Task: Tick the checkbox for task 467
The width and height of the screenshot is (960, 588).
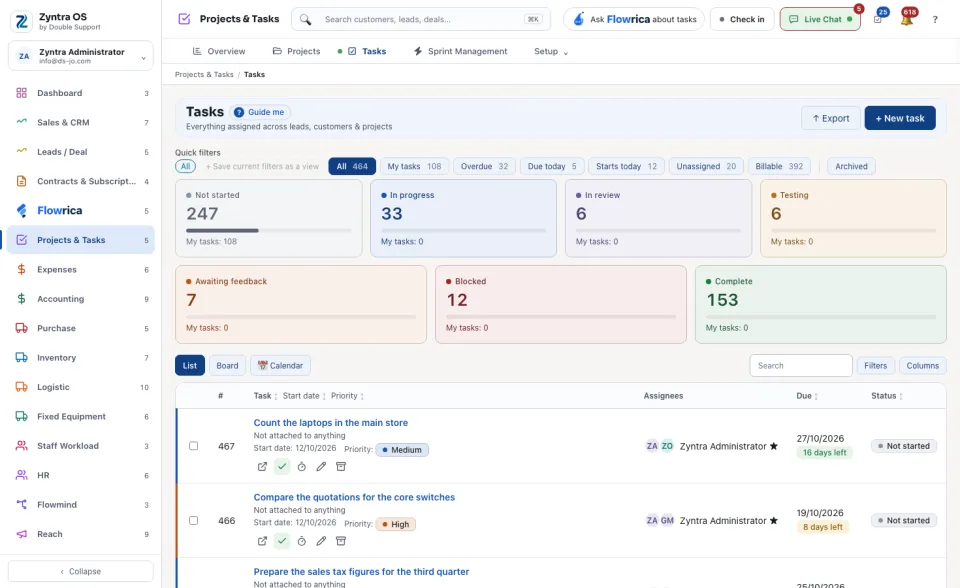Action: [193, 446]
